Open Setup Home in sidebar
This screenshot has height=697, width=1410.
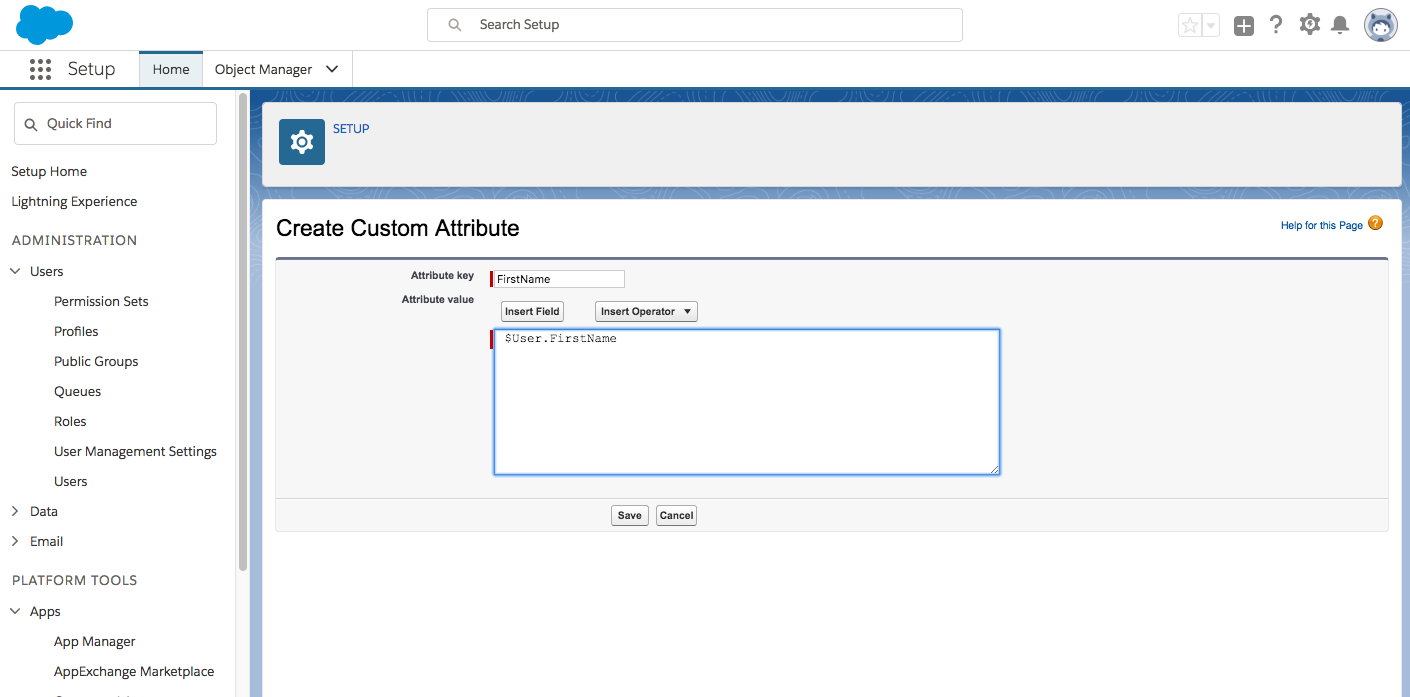click(49, 171)
